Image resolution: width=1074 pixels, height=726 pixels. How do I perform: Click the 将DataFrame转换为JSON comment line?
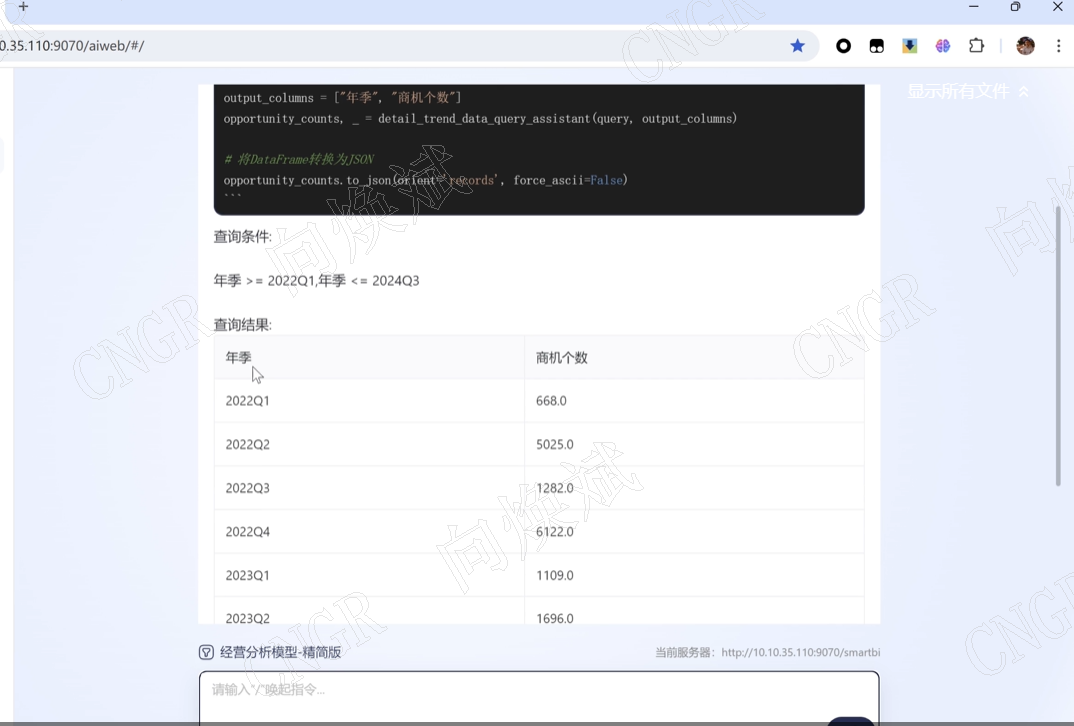pyautogui.click(x=299, y=160)
